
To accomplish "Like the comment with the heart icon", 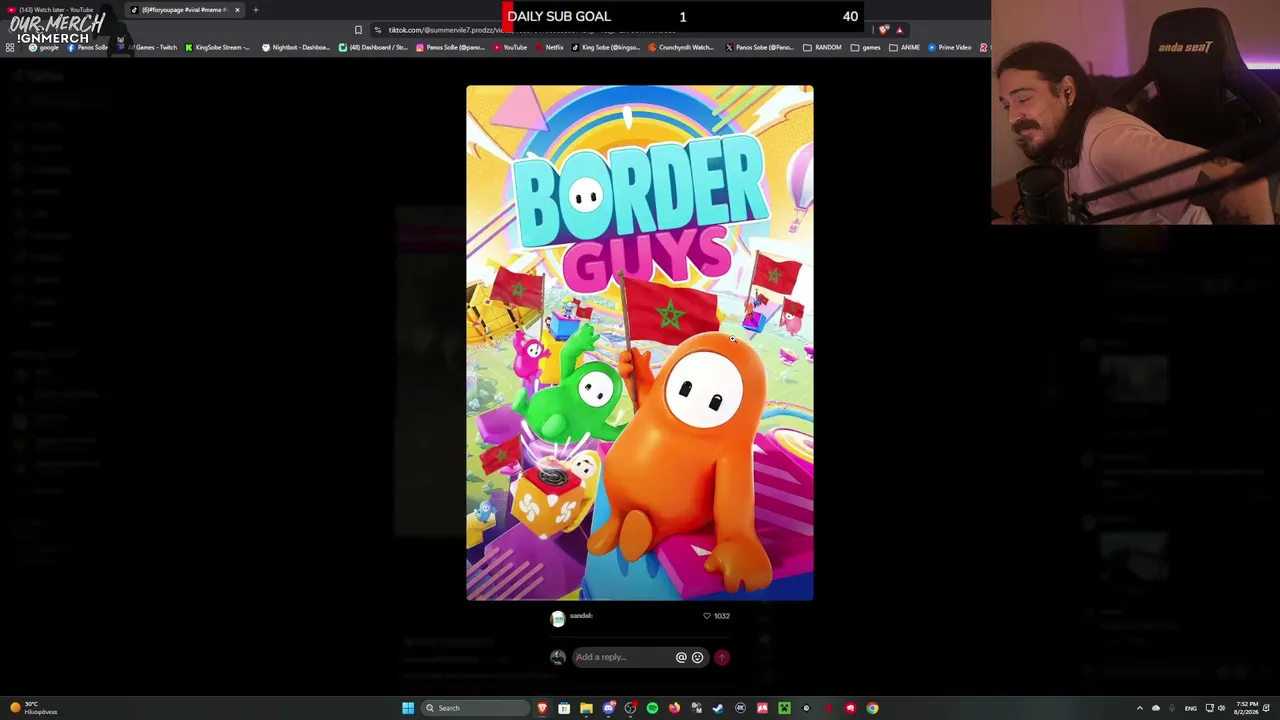I will tap(707, 616).
